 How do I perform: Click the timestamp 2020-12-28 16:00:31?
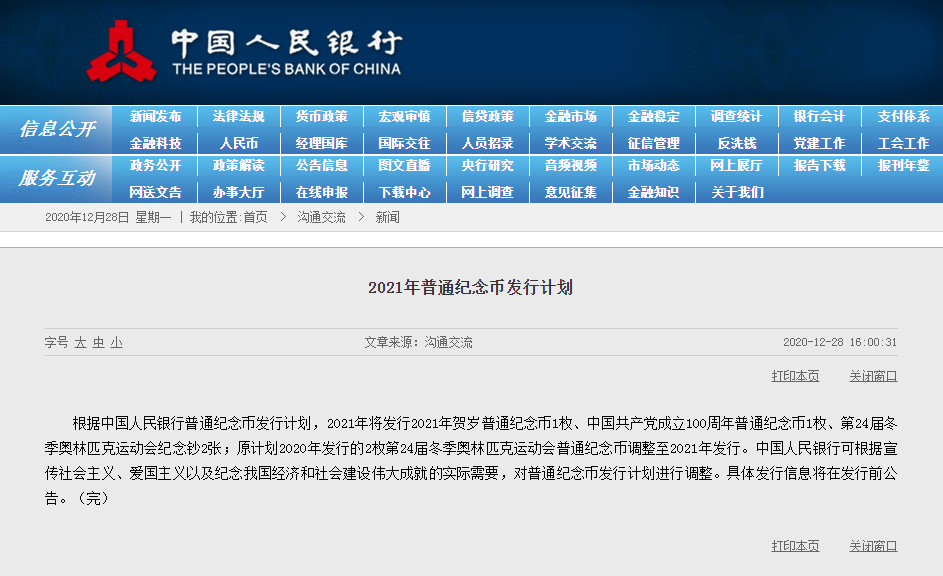click(x=840, y=342)
